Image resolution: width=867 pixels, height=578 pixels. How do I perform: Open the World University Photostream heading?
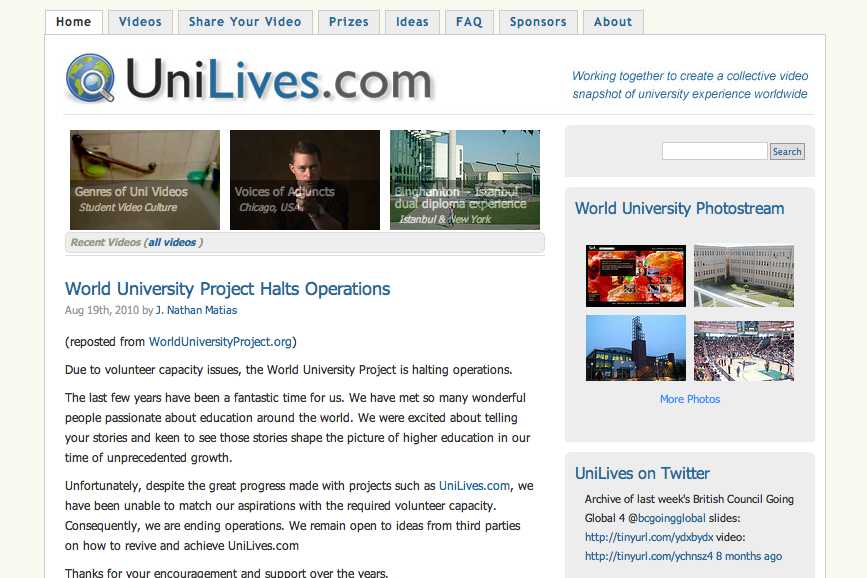coord(680,209)
